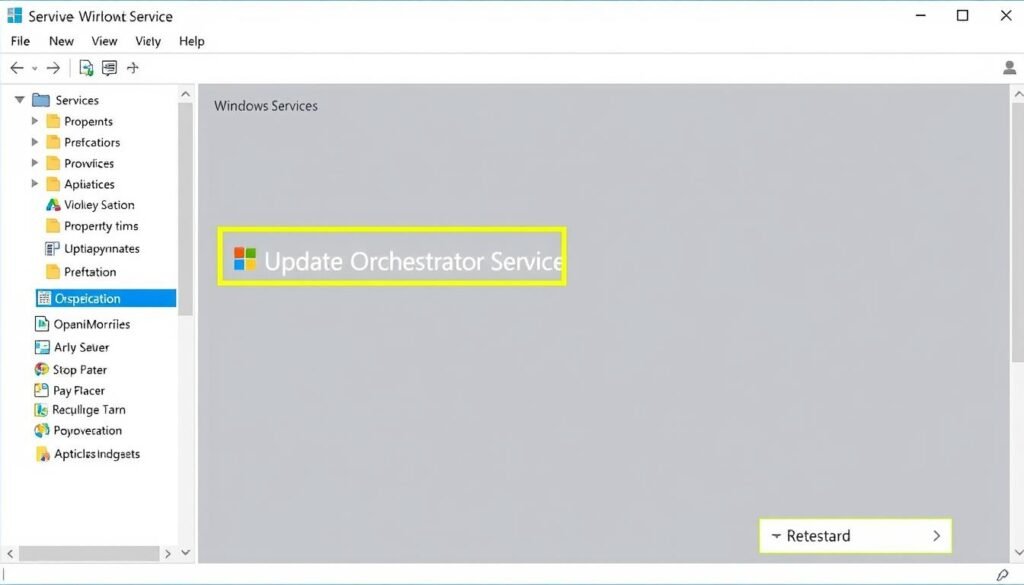Image resolution: width=1024 pixels, height=585 pixels.
Task: Click the Apticlas indgaets folder icon
Action: [42, 454]
